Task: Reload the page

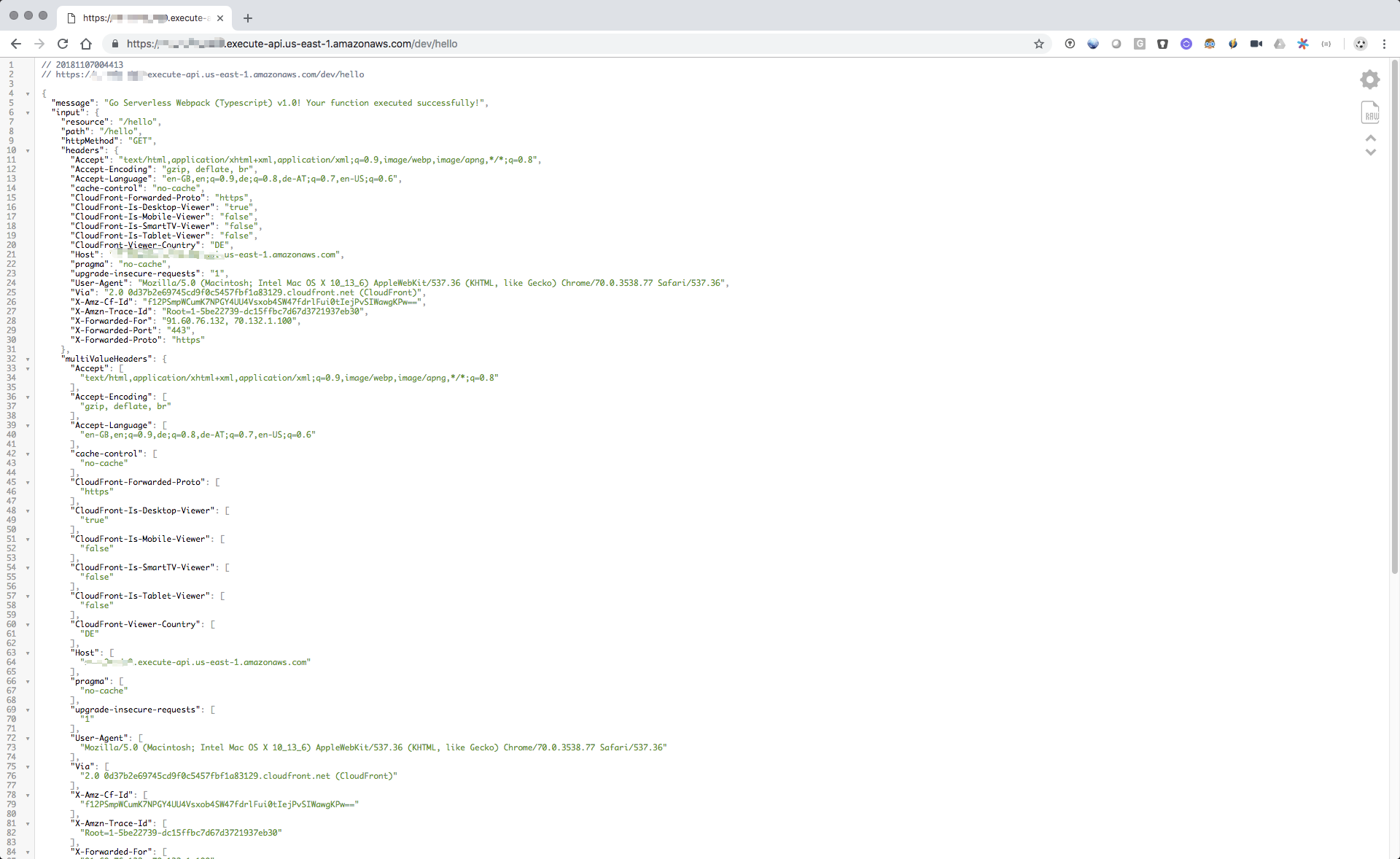Action: pyautogui.click(x=63, y=44)
